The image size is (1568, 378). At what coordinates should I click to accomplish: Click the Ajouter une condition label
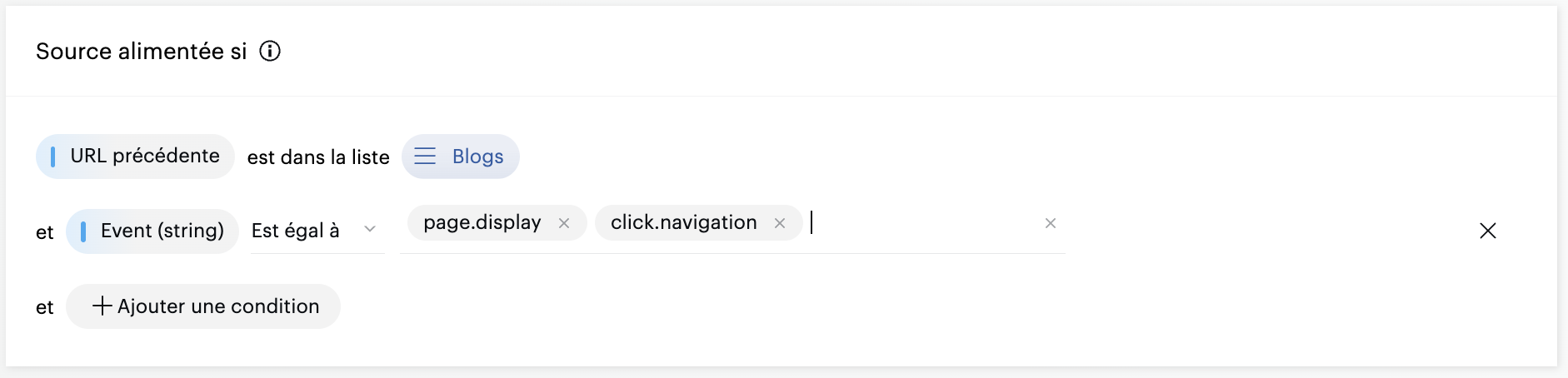218,306
